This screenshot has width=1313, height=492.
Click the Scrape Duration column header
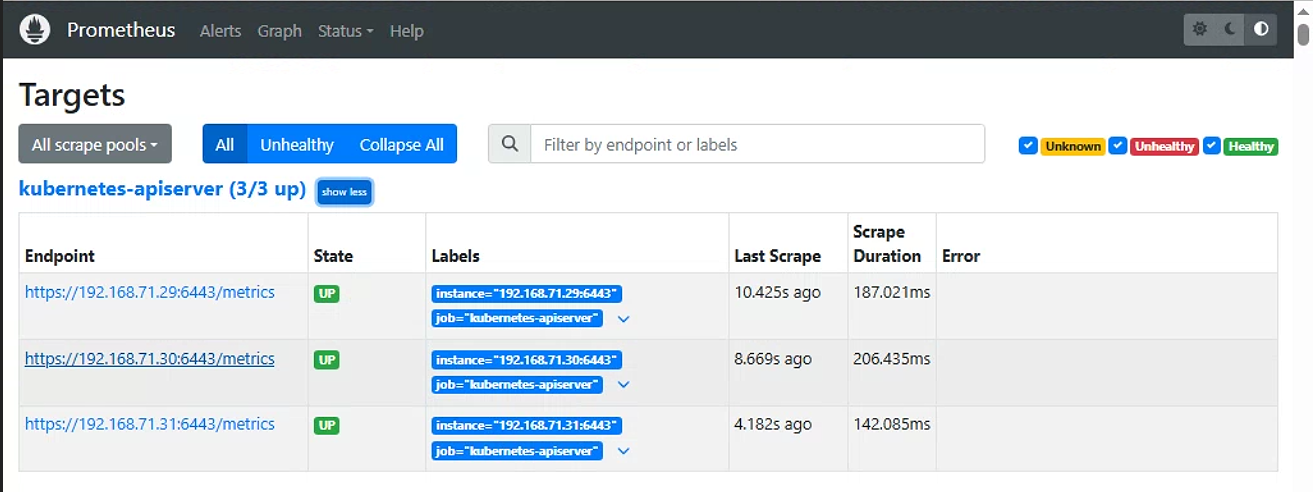(887, 244)
